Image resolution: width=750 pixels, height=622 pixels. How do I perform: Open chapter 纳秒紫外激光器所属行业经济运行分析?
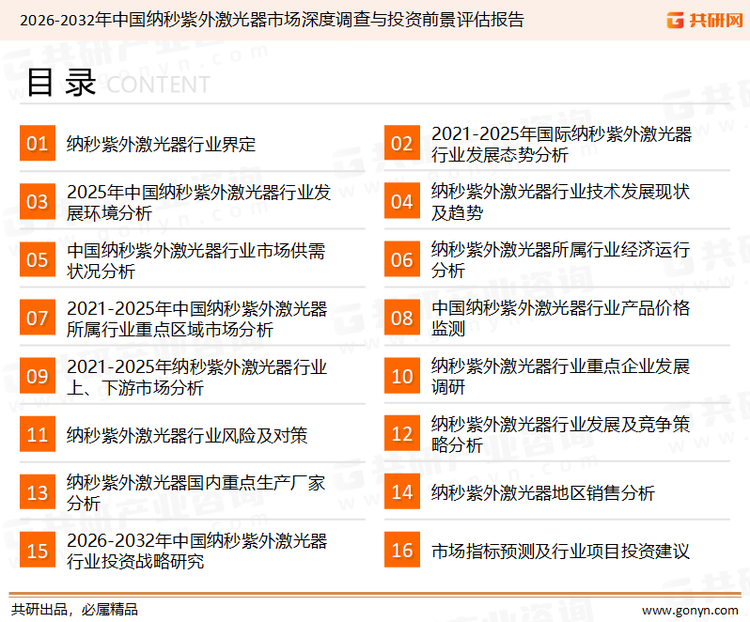pos(560,260)
